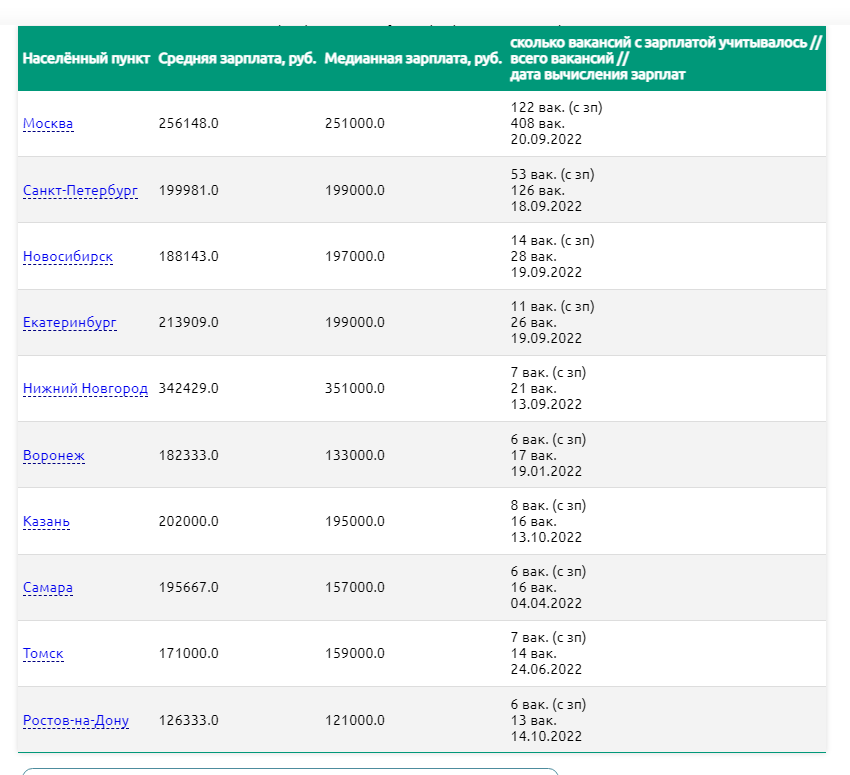850x775 pixels.
Task: Select median salary 157000.0 for Самара
Action: [355, 587]
